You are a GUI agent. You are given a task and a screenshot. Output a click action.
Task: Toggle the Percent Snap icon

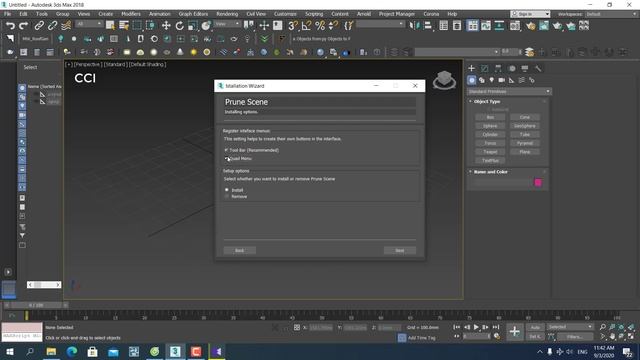coord(320,26)
